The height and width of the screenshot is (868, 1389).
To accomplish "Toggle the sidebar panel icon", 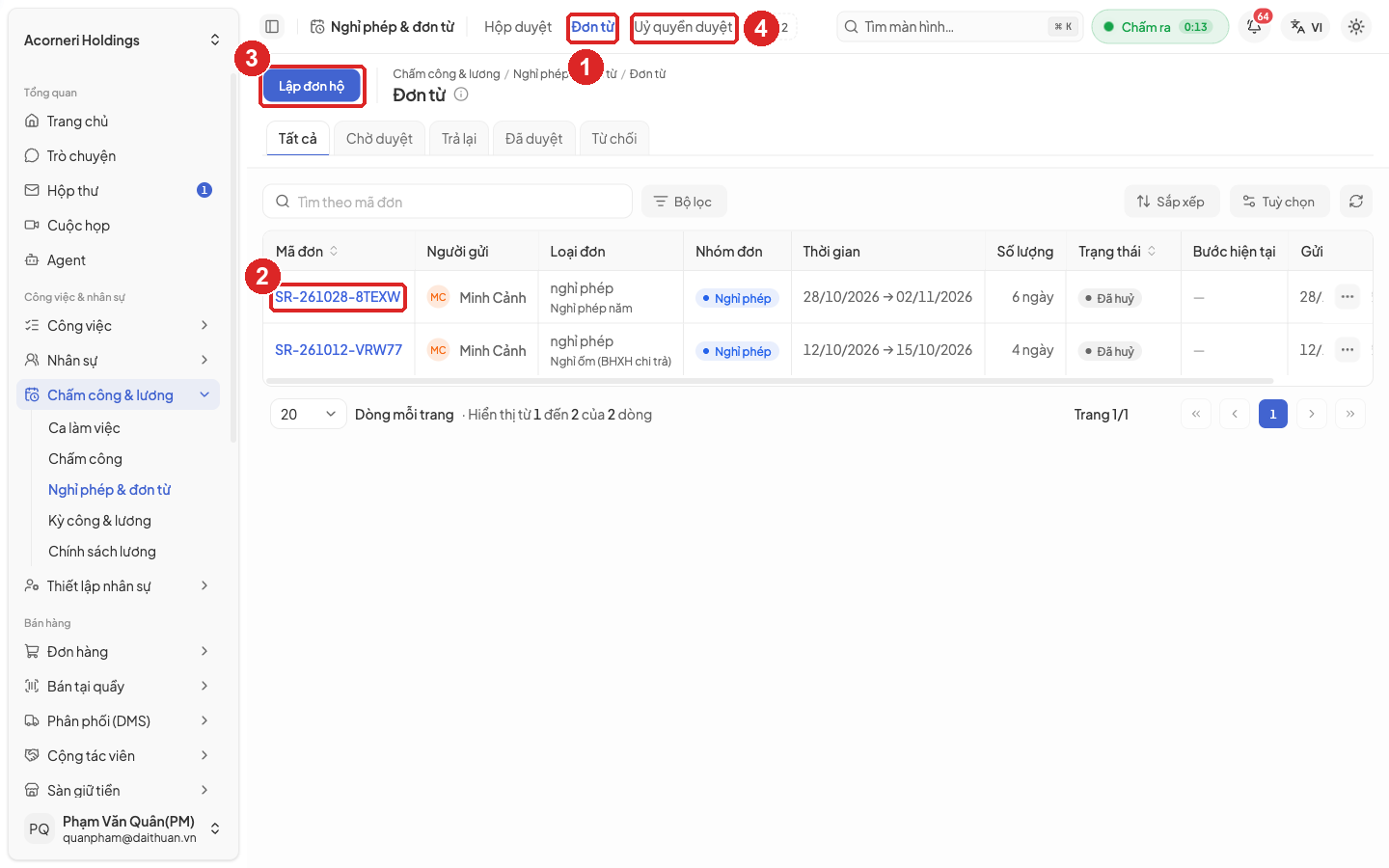I will 272,27.
